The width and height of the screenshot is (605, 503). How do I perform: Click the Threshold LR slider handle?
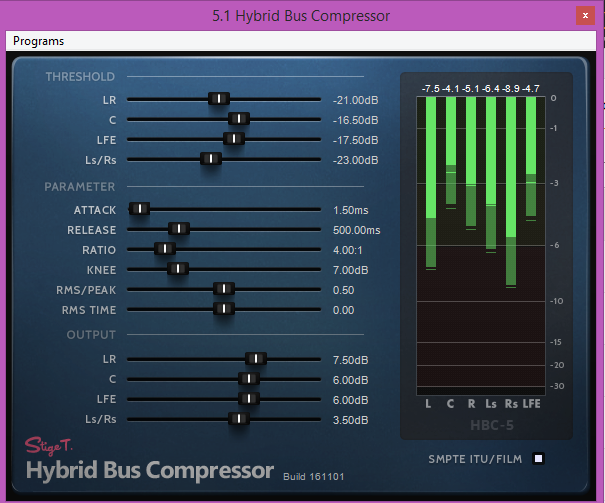click(x=219, y=99)
